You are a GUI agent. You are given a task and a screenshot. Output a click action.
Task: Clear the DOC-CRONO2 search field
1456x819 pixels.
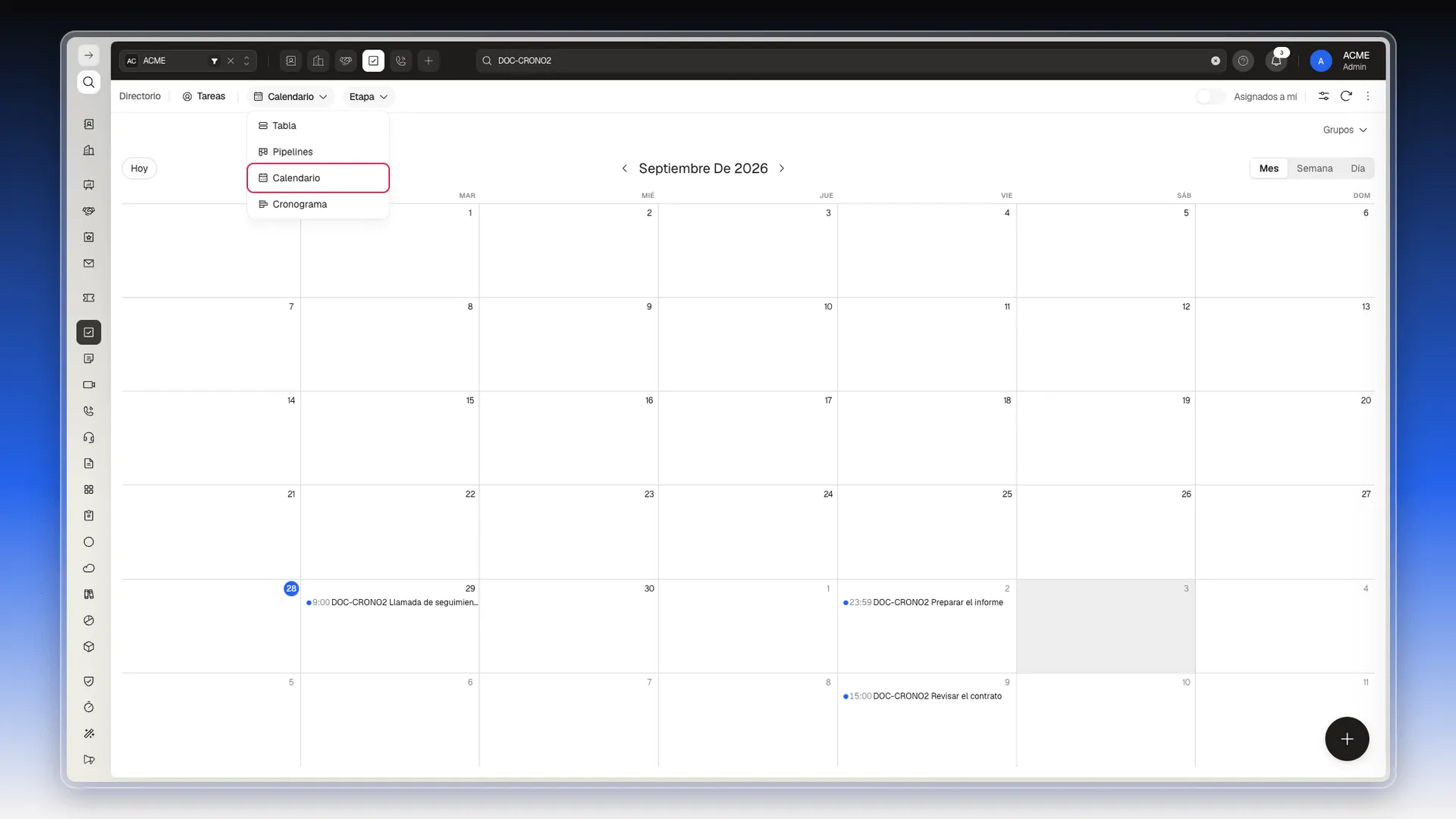[x=1216, y=61]
